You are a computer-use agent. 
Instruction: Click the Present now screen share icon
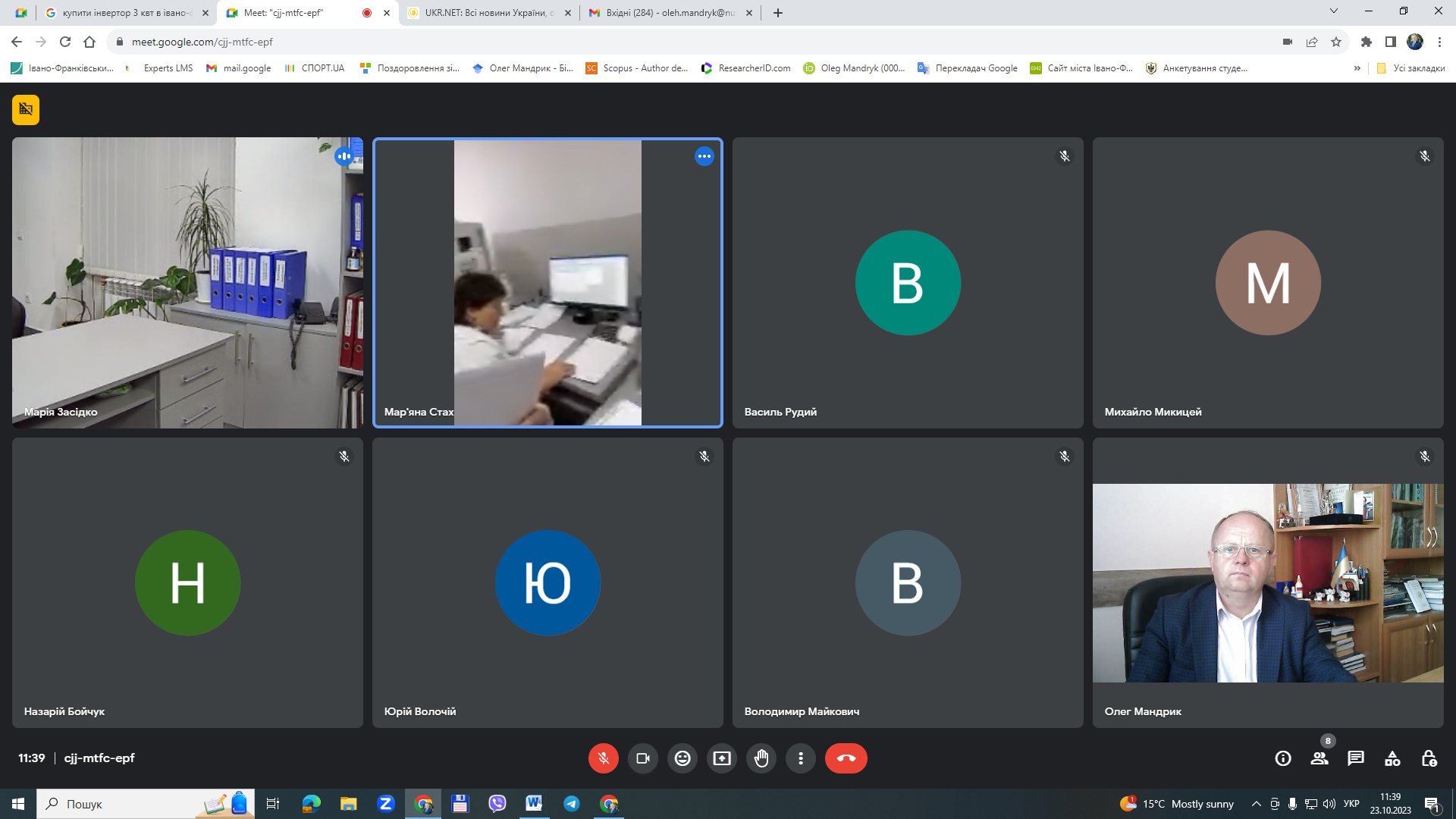pos(722,758)
